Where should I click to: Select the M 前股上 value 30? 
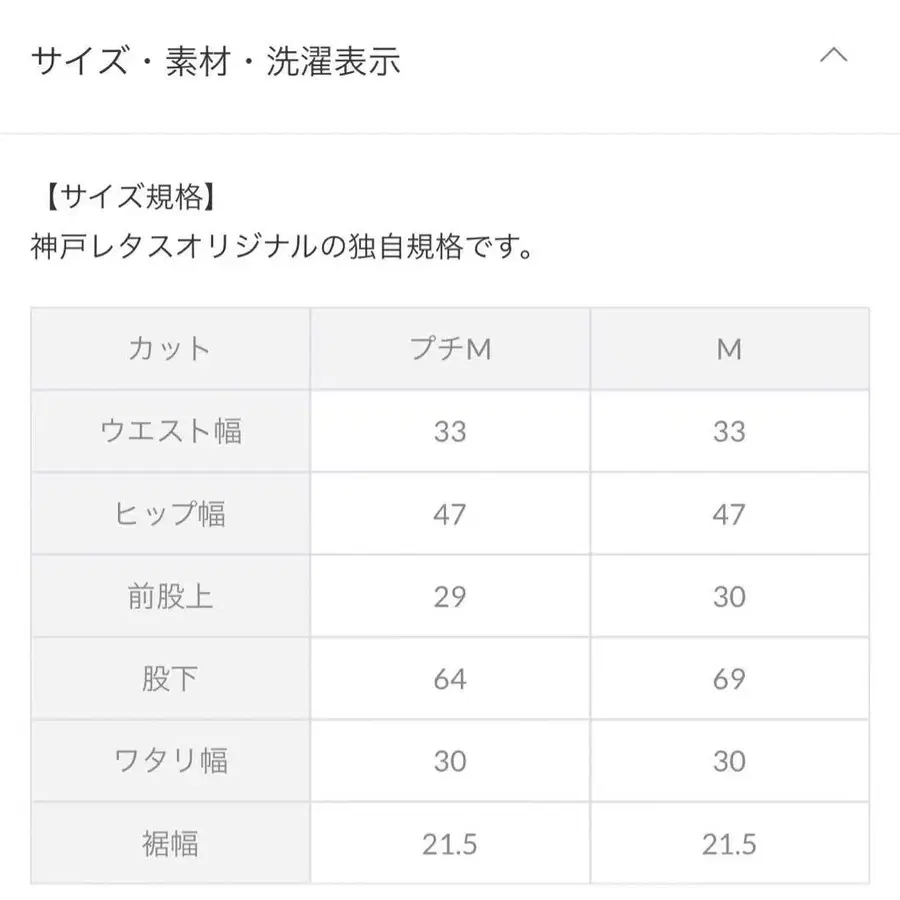click(x=729, y=597)
